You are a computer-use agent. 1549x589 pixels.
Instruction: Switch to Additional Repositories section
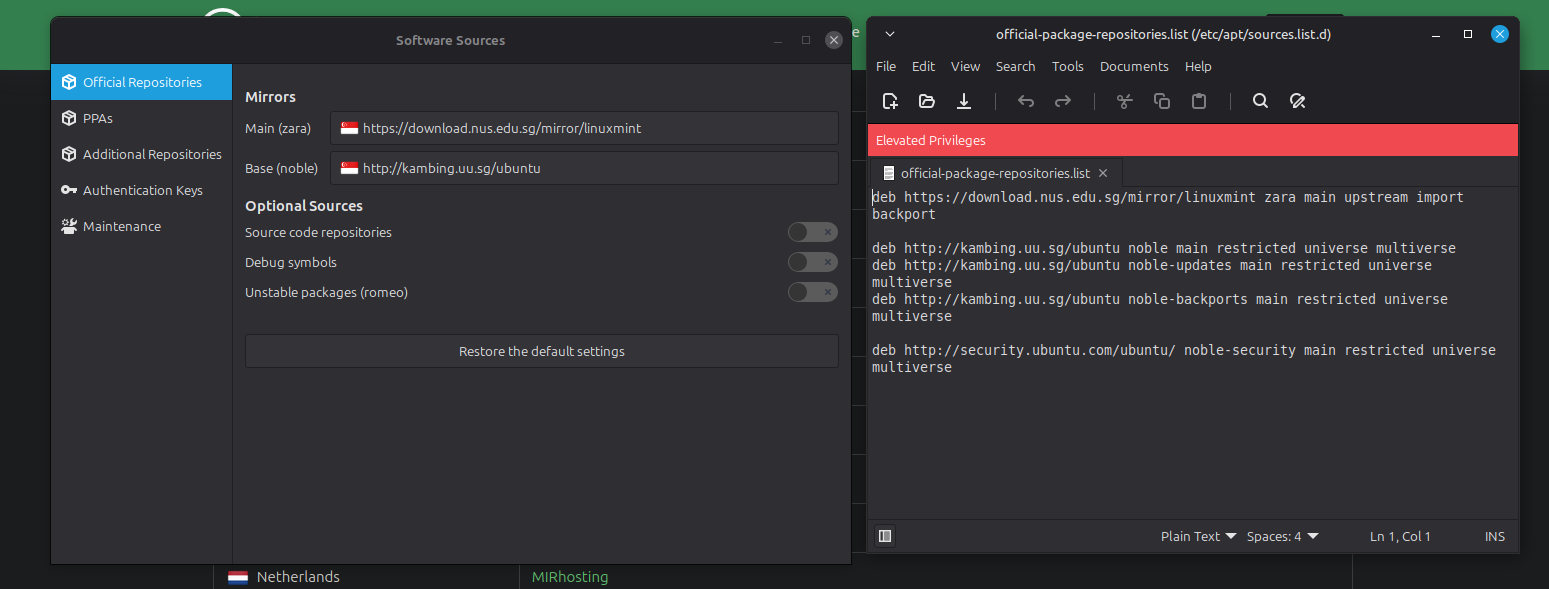tap(141, 154)
